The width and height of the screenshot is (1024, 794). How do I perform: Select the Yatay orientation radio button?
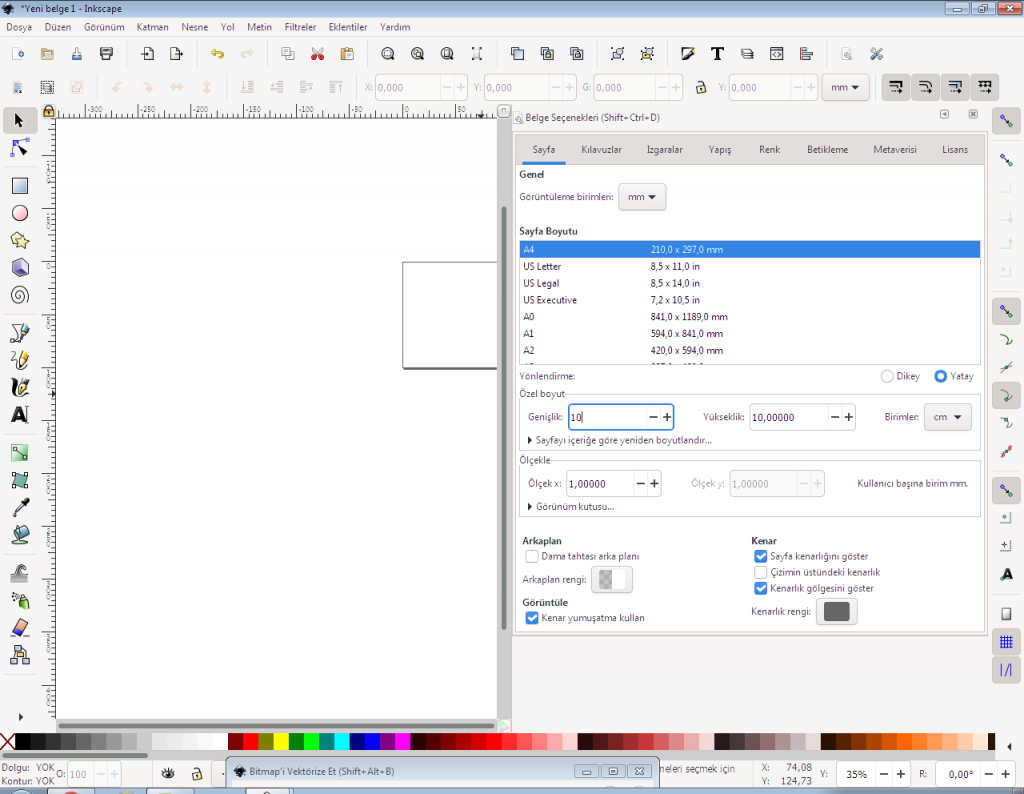[x=940, y=376]
